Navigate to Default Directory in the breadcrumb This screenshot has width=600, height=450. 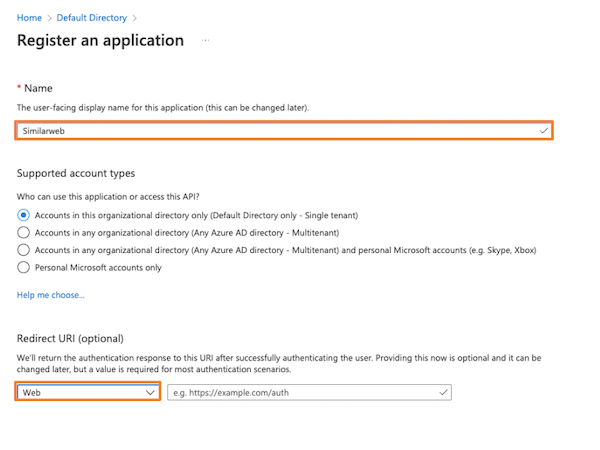91,17
